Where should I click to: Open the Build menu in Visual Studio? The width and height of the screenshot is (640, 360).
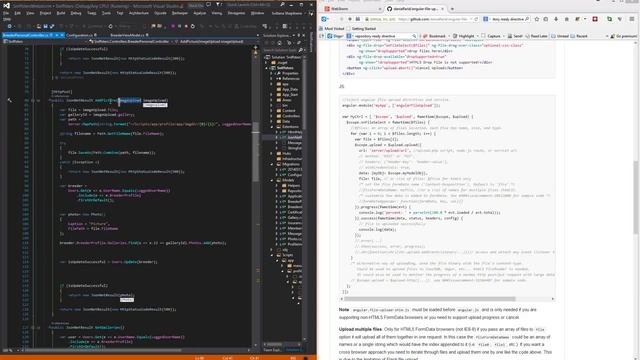[61, 13]
